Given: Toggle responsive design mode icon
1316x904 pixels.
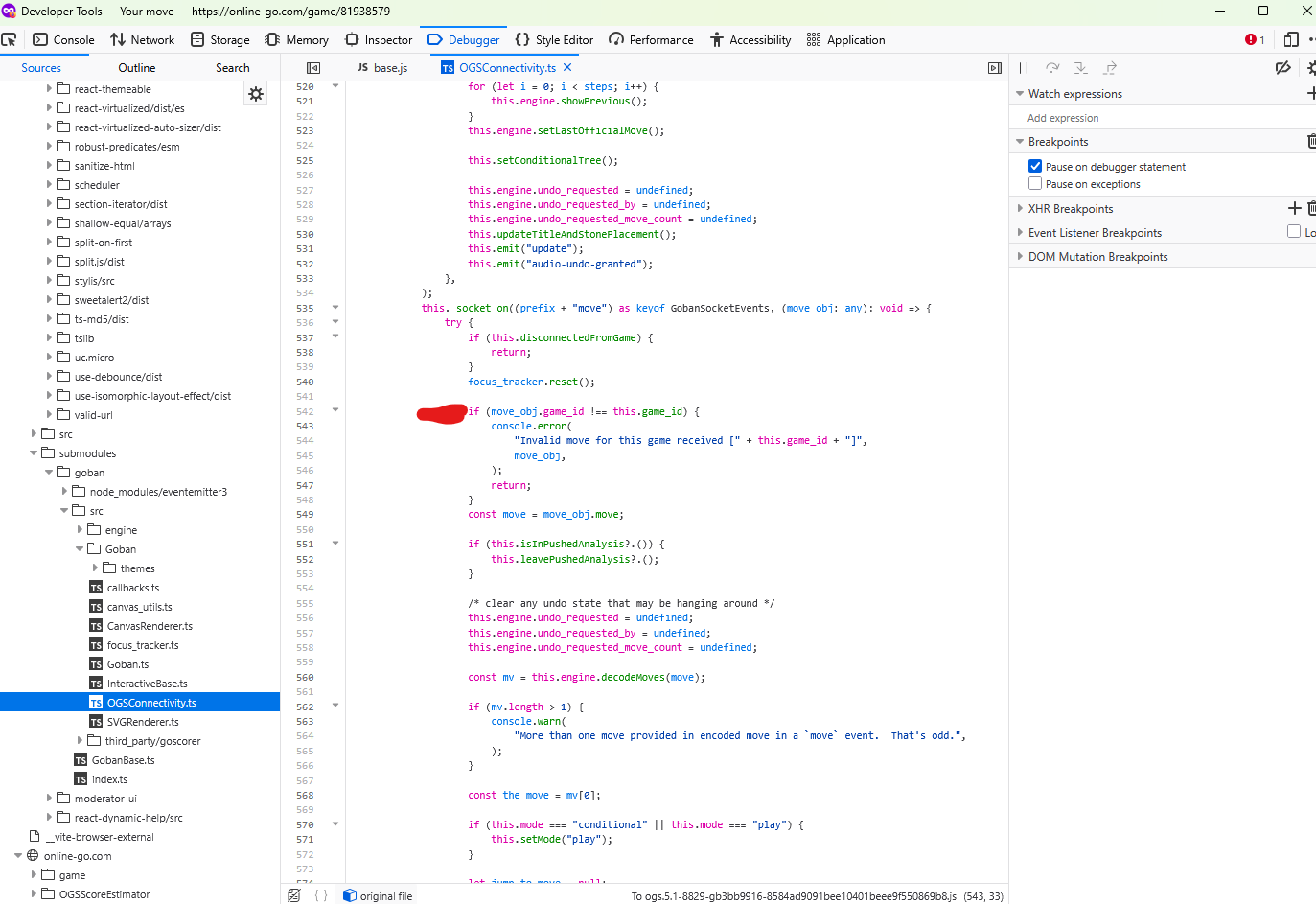Looking at the screenshot, I should pos(1291,39).
